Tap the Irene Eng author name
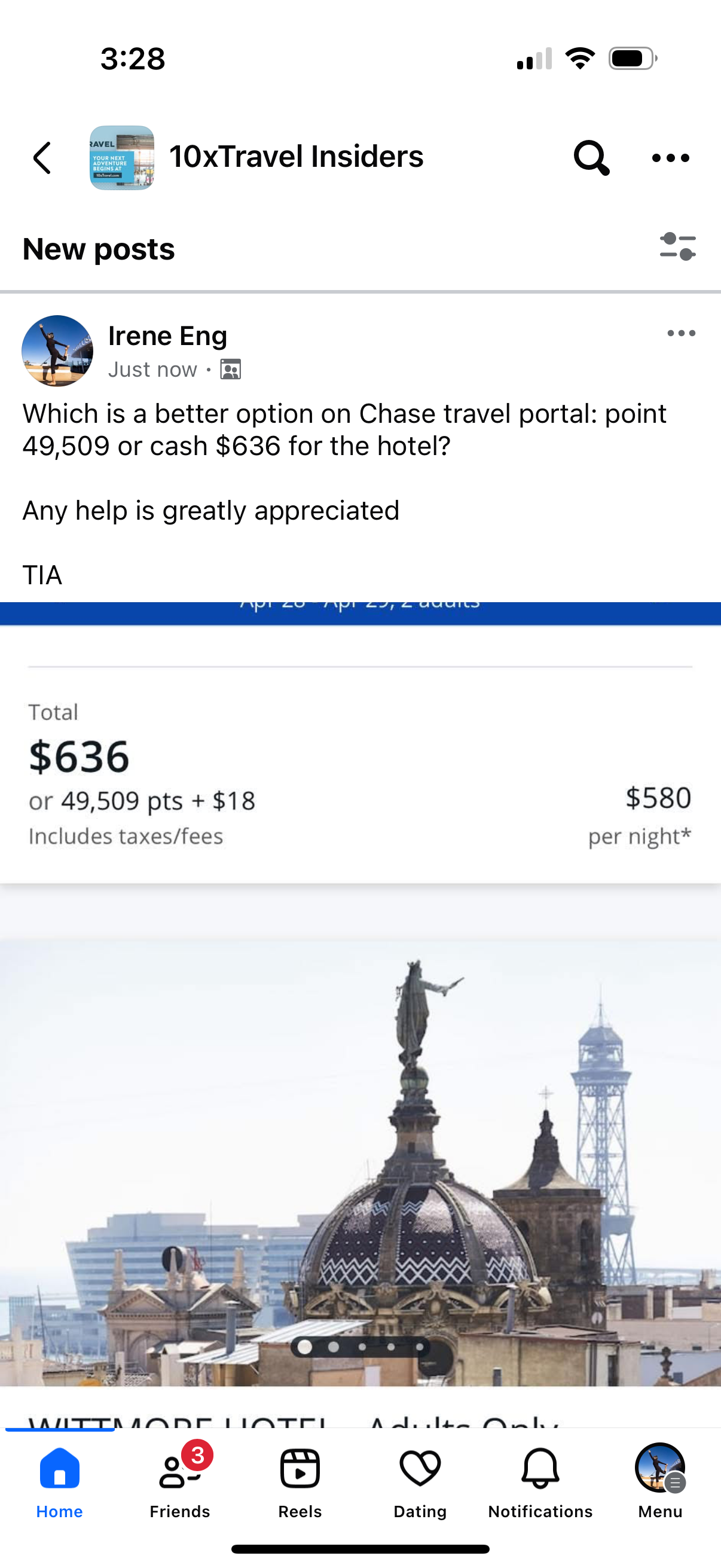 pos(168,336)
